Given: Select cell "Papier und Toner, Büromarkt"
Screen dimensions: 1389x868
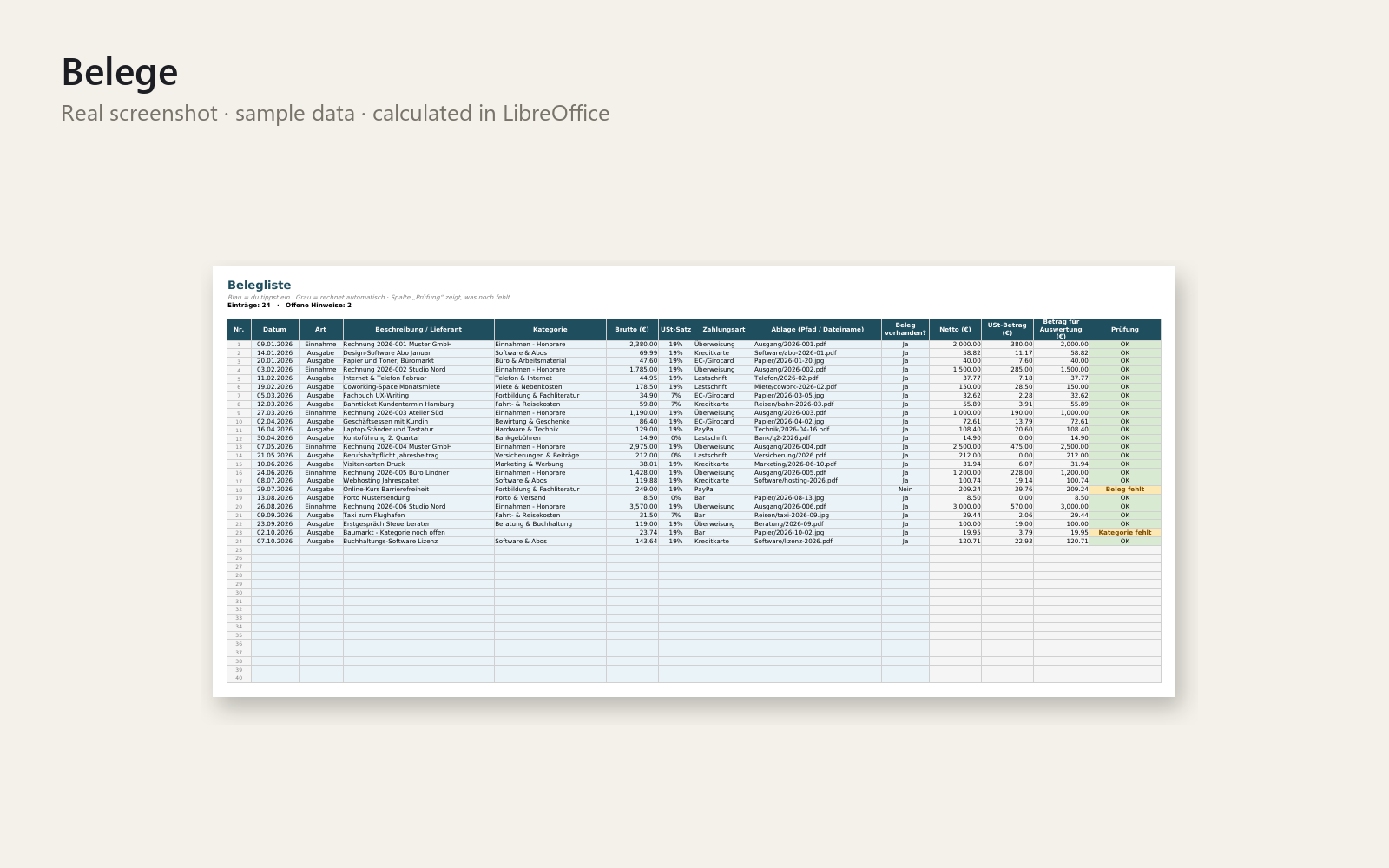Looking at the screenshot, I should click(x=418, y=361).
